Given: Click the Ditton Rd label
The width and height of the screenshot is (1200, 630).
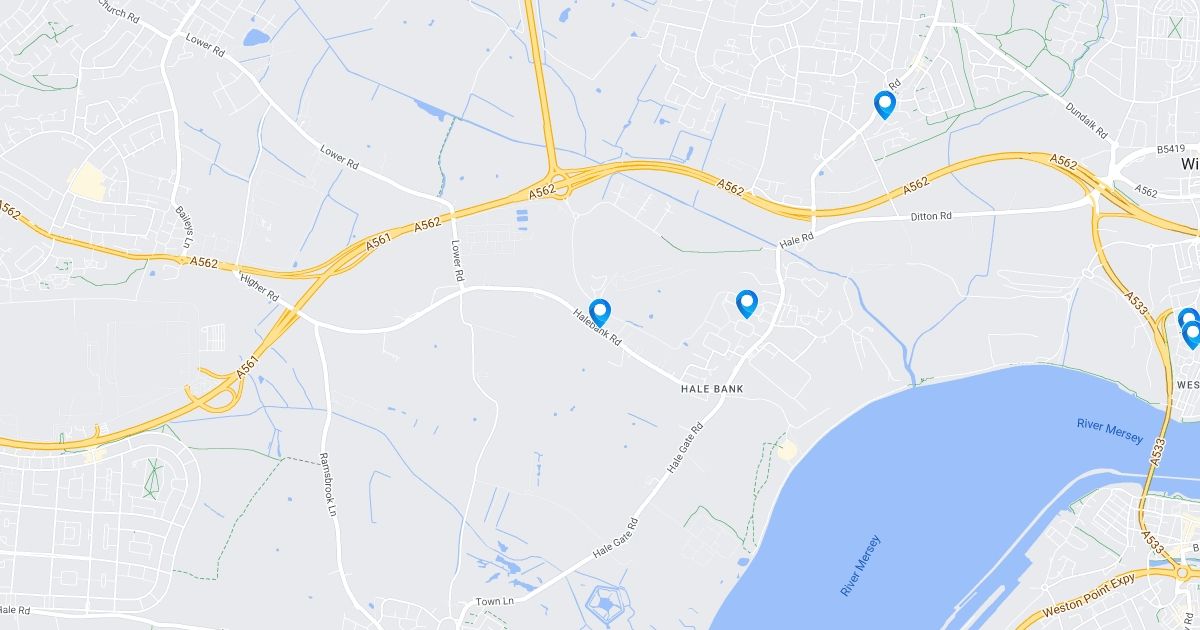Looking at the screenshot, I should (932, 216).
